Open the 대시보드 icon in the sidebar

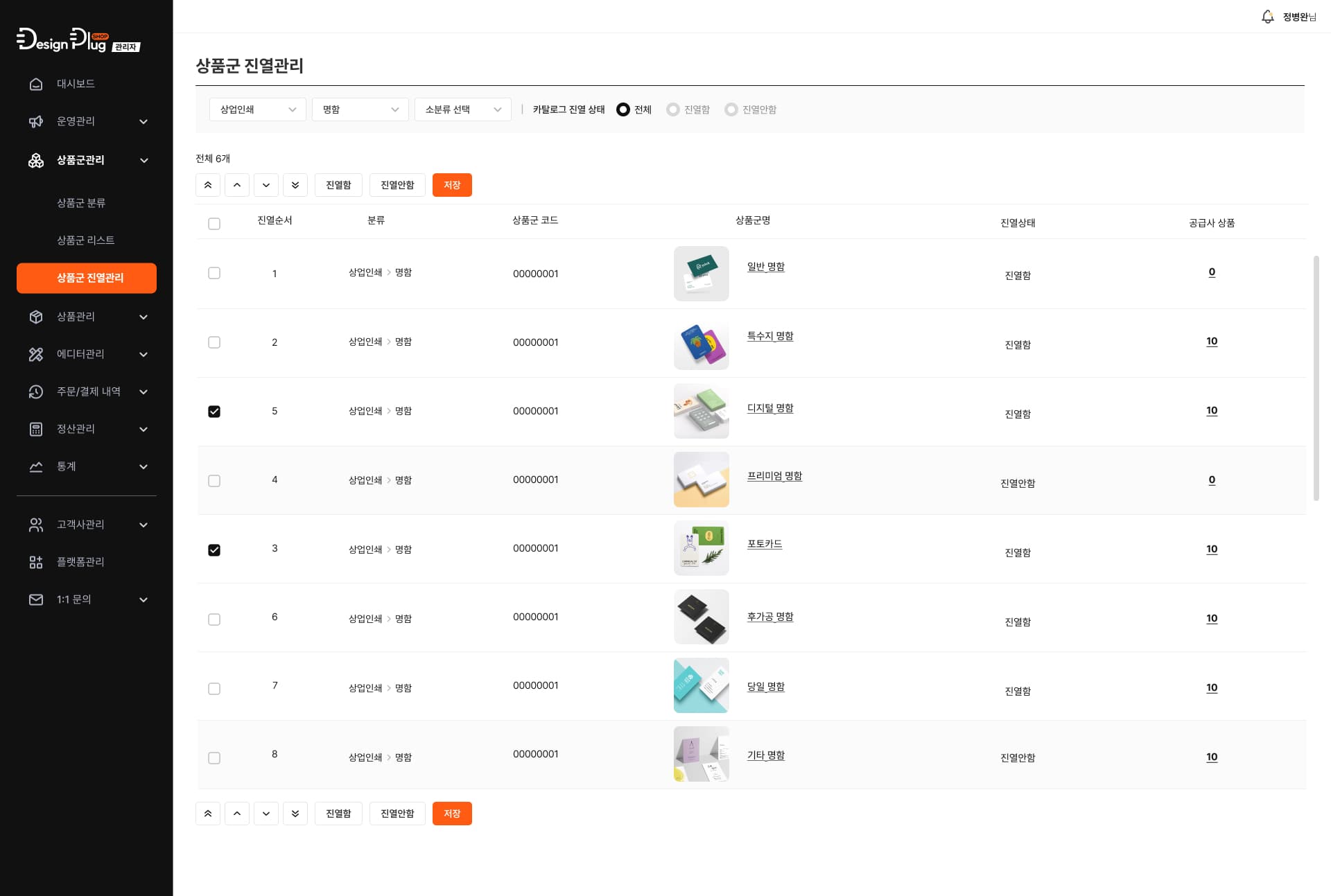[x=36, y=83]
